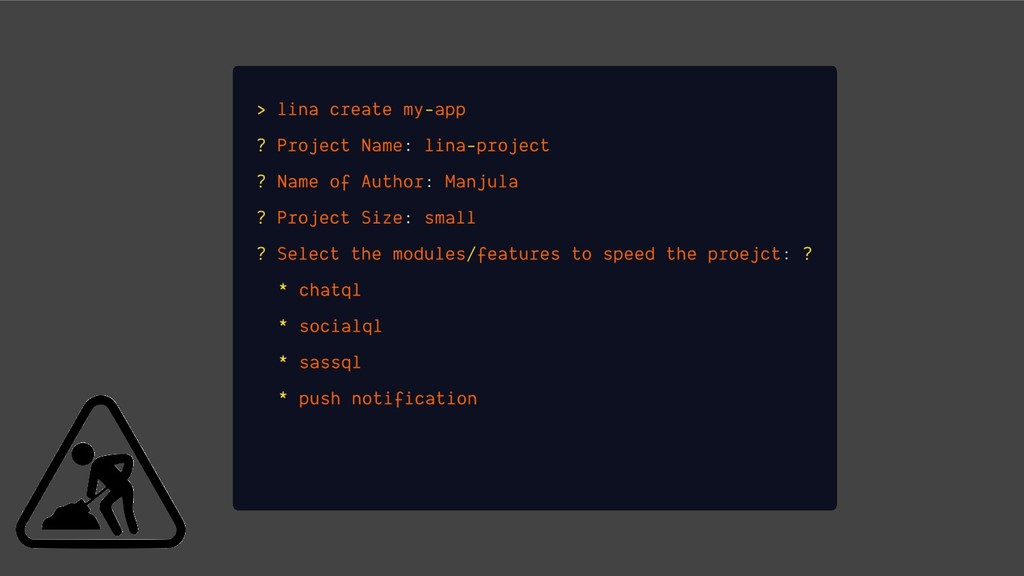Select the socialql module option

[x=340, y=326]
